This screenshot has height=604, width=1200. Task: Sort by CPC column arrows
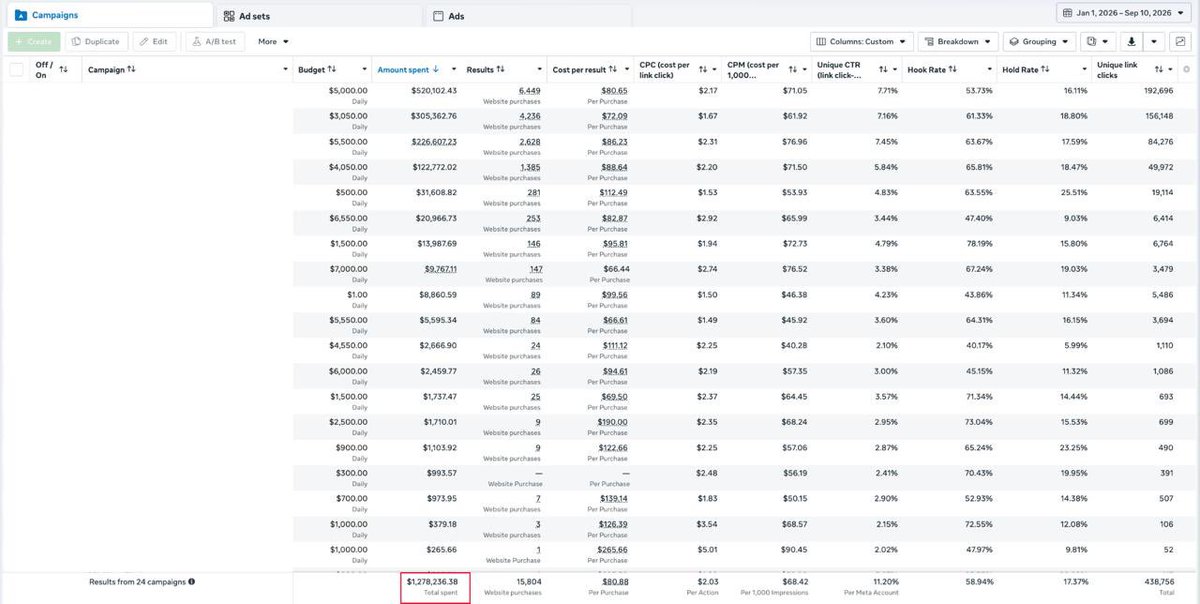click(x=703, y=69)
